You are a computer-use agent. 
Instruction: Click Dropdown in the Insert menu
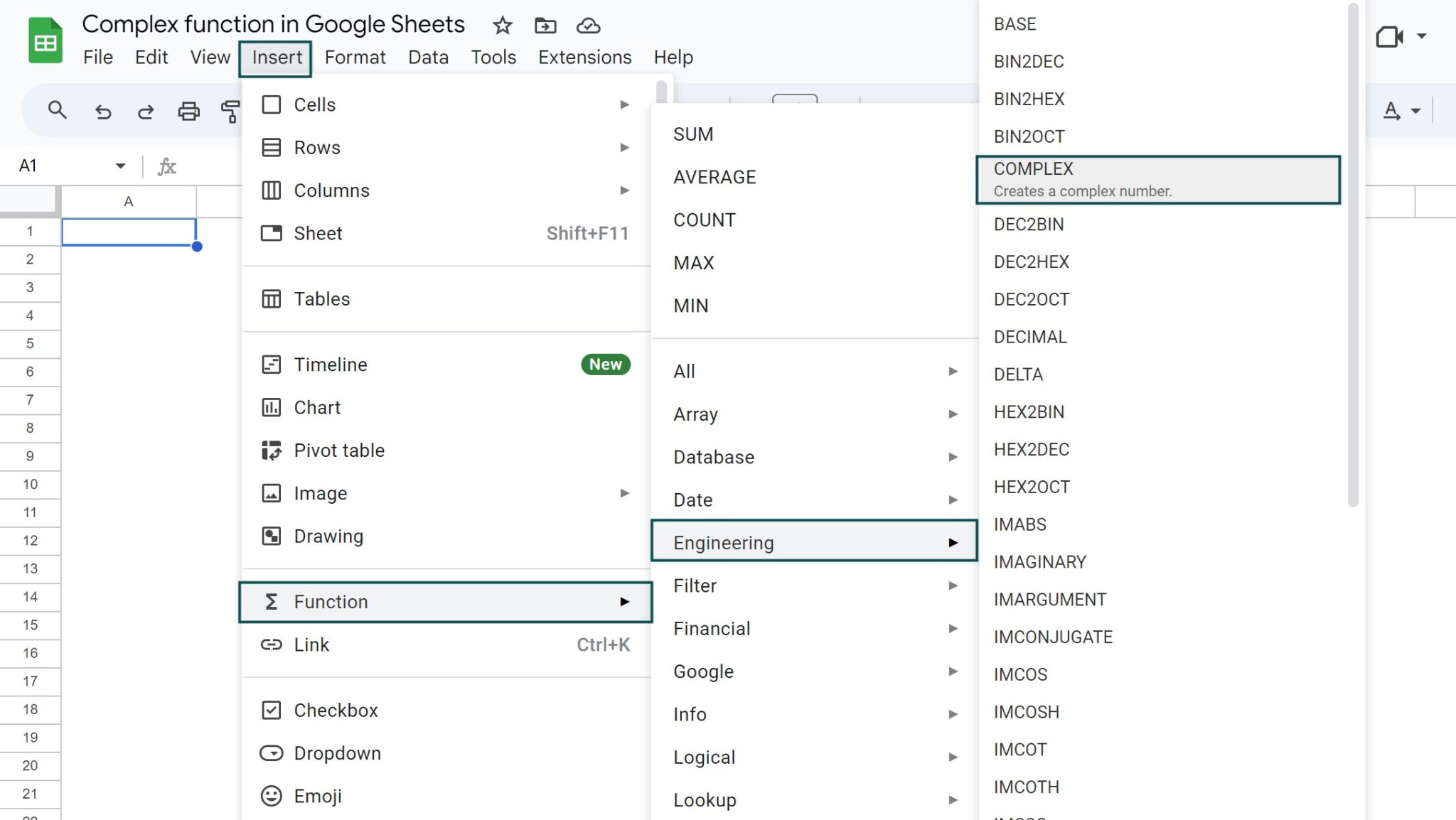[x=446, y=753]
